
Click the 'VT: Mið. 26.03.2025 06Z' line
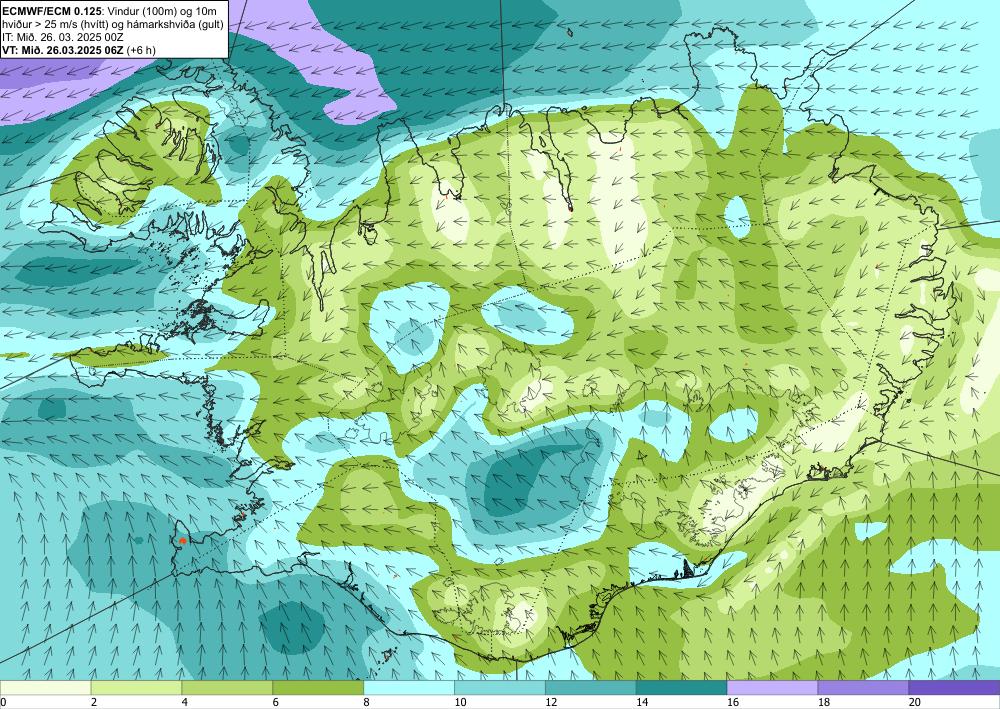point(62,50)
